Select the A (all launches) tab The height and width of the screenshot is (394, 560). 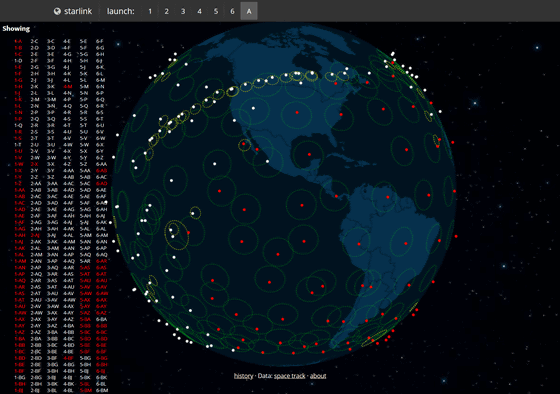click(x=249, y=11)
